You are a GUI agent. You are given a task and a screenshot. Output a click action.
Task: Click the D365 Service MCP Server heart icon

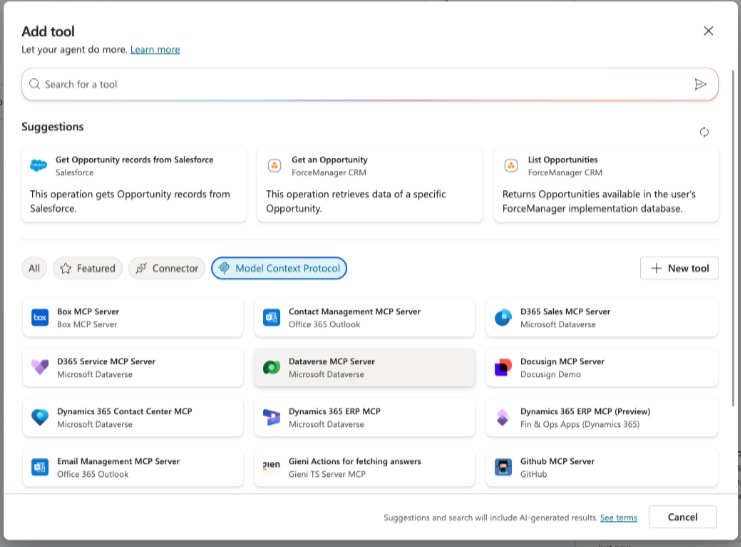40,368
